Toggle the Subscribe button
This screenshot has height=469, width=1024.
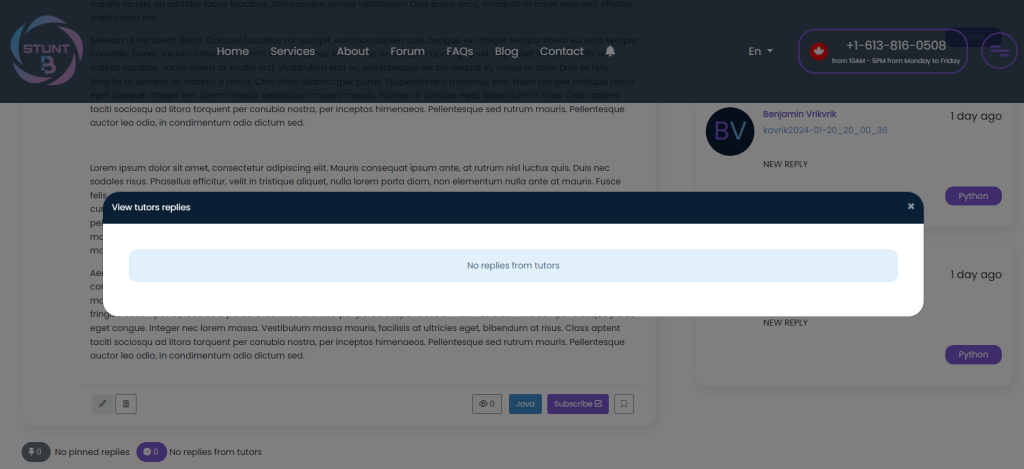pos(578,404)
